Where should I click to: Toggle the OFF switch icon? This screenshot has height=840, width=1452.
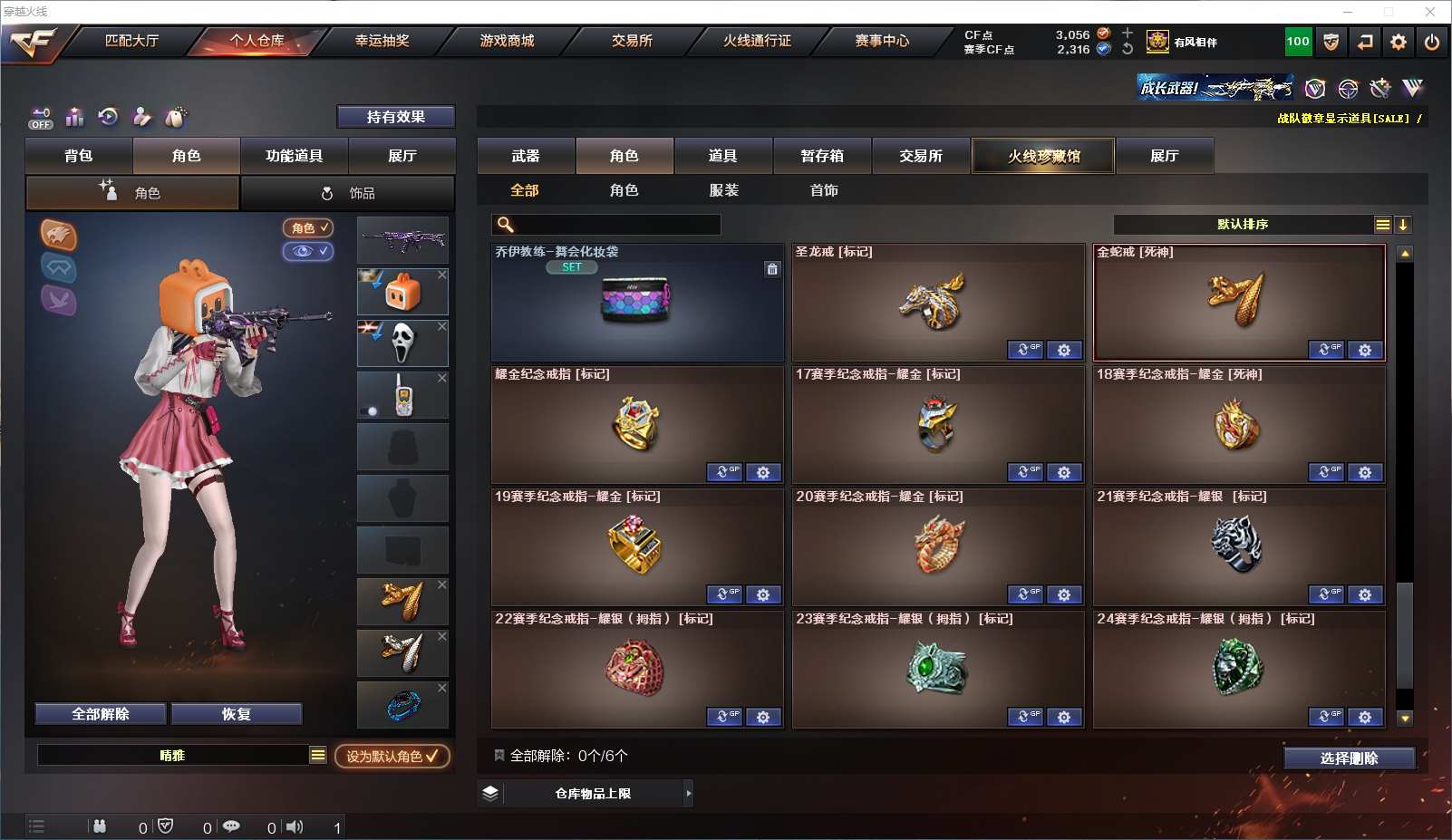point(41,118)
